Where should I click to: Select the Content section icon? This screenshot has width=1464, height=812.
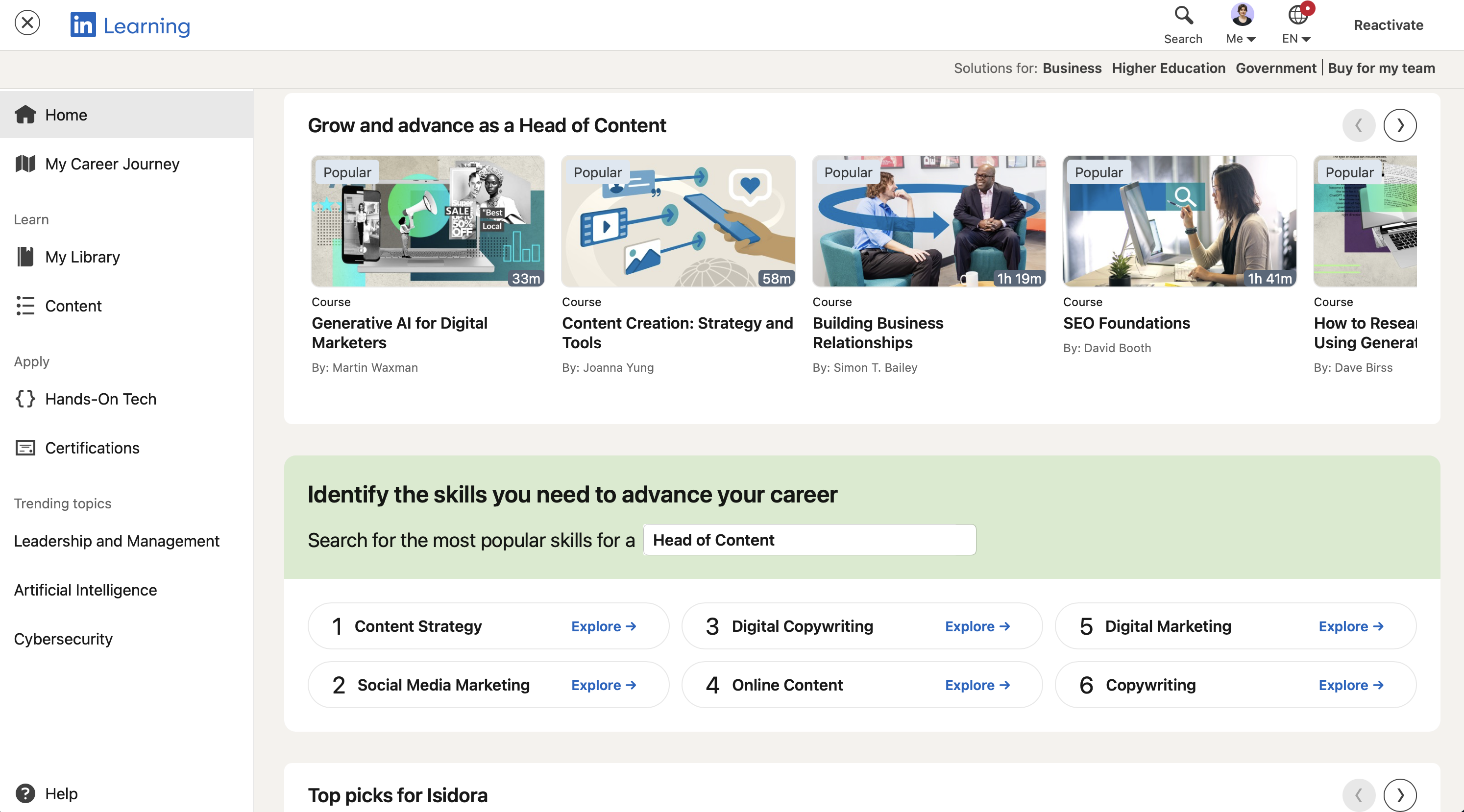click(x=25, y=306)
